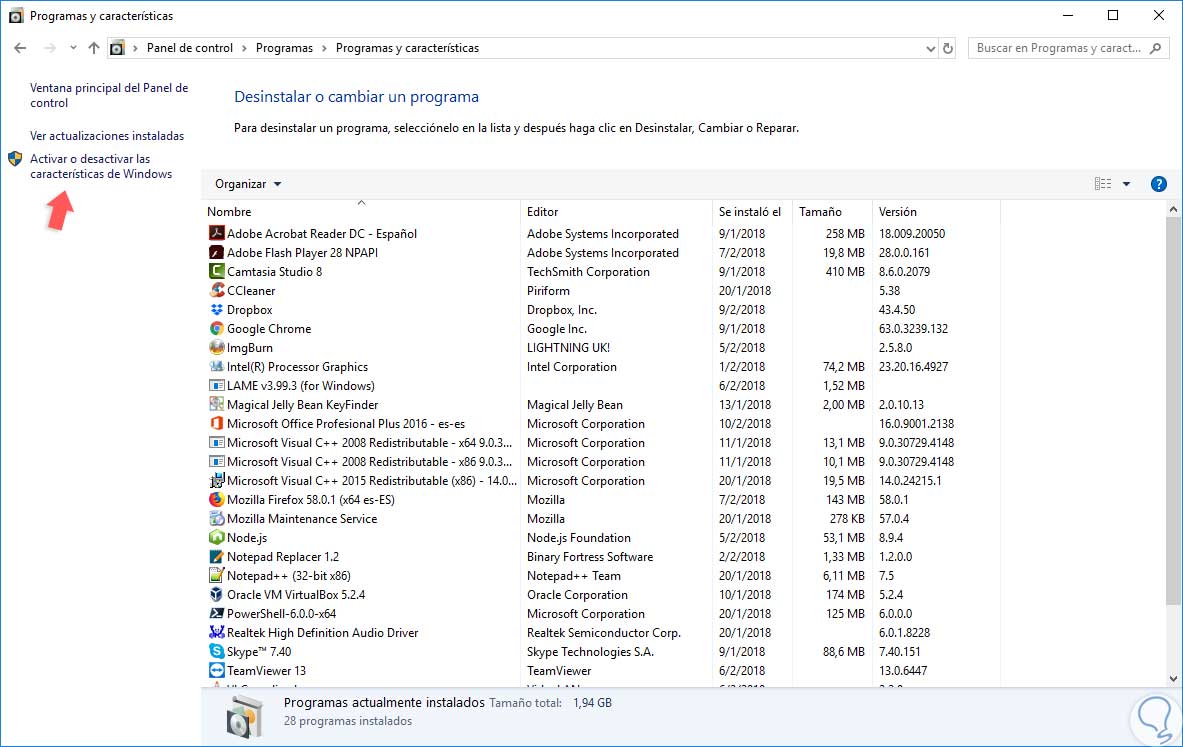Click the TeamViewer 13 icon
The height and width of the screenshot is (747, 1183).
217,670
